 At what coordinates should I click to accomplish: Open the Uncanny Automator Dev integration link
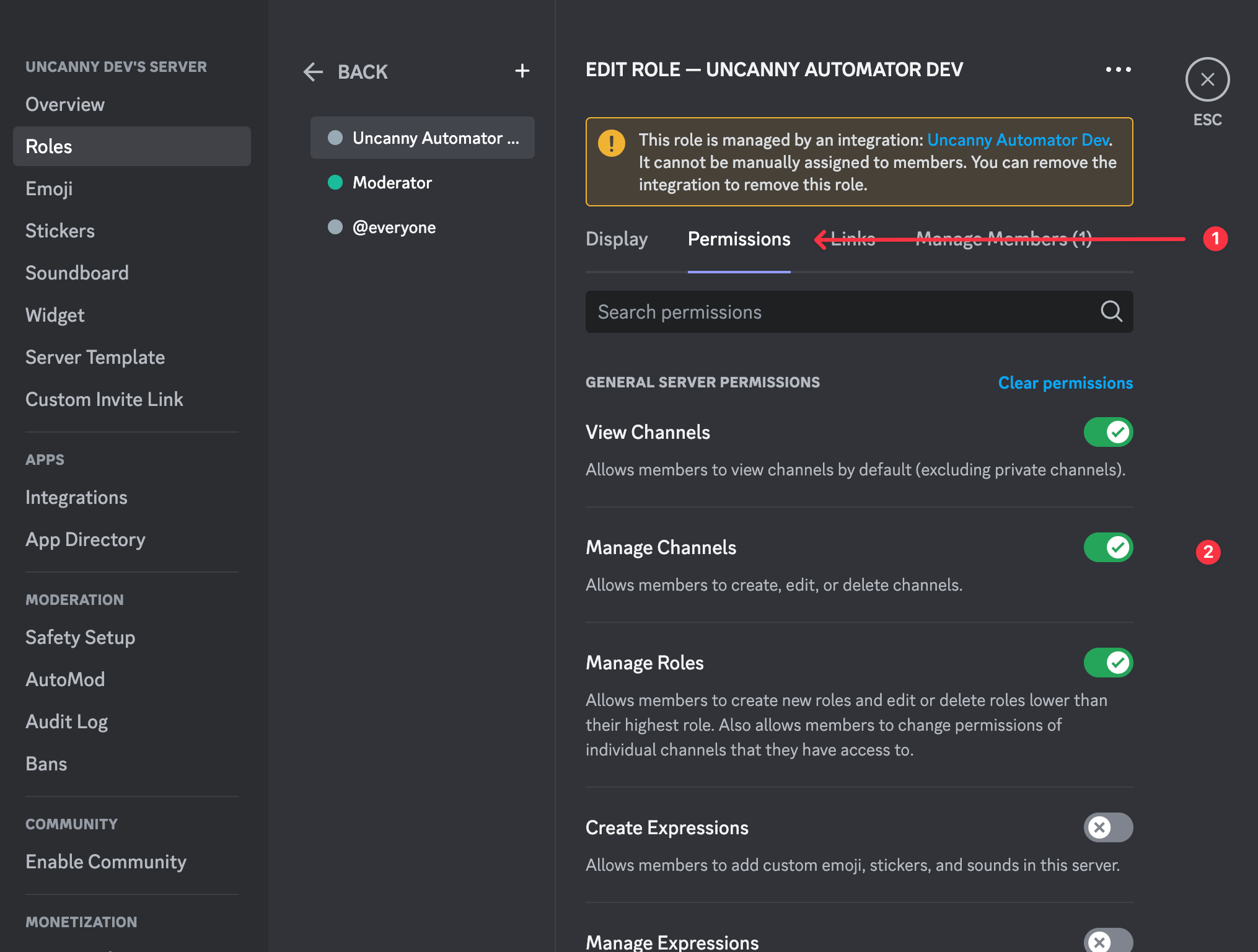pos(1017,139)
